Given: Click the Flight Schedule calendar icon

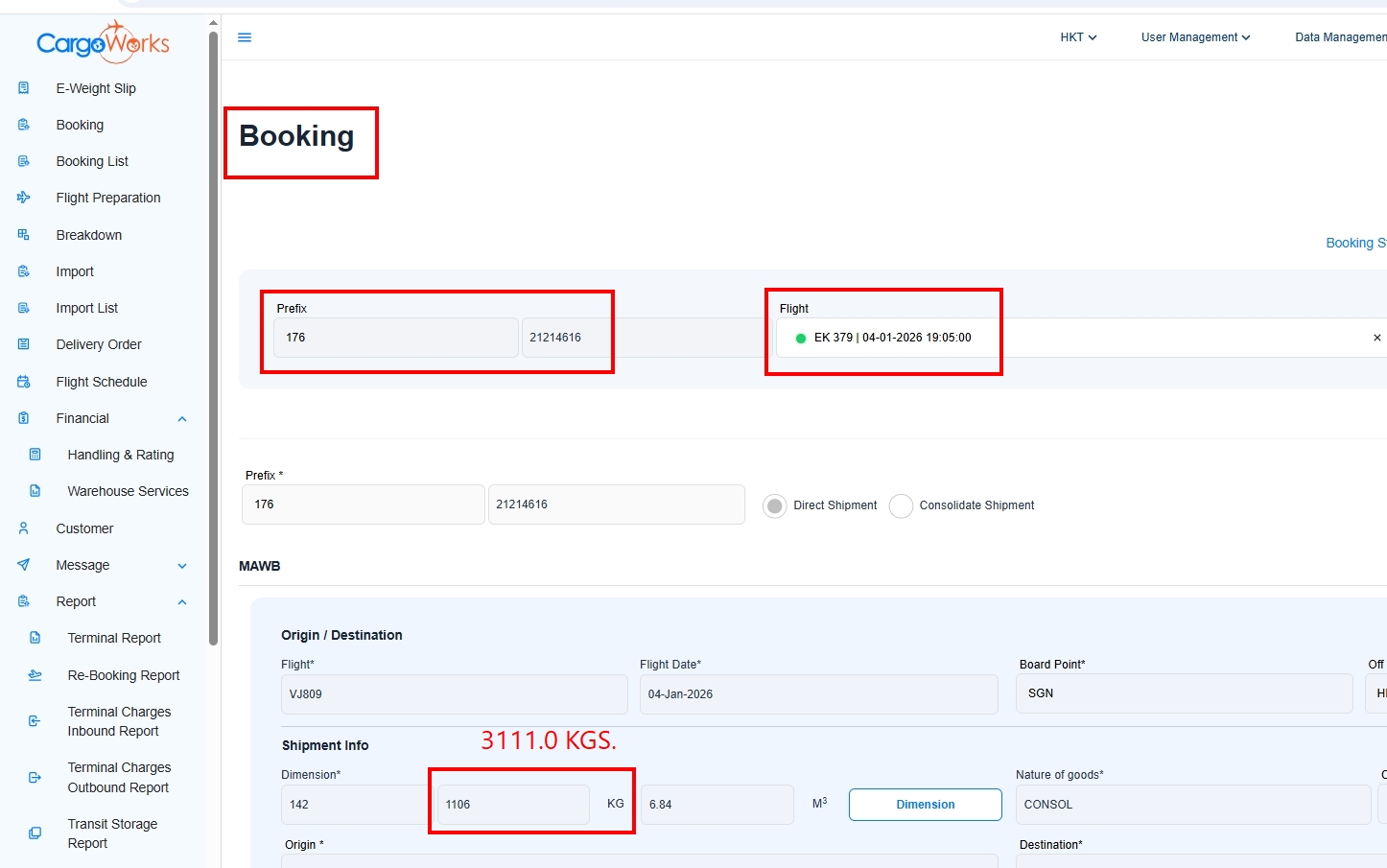Looking at the screenshot, I should pos(24,382).
